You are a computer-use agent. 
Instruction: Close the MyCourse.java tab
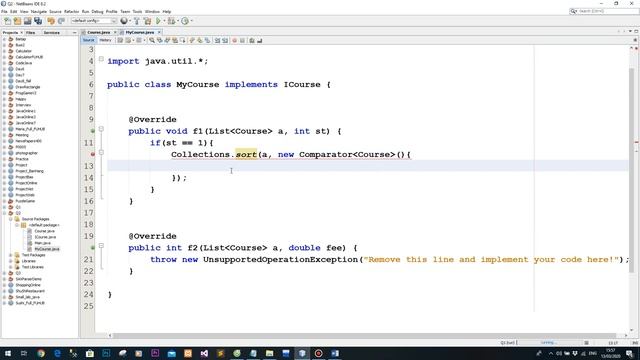tap(159, 32)
